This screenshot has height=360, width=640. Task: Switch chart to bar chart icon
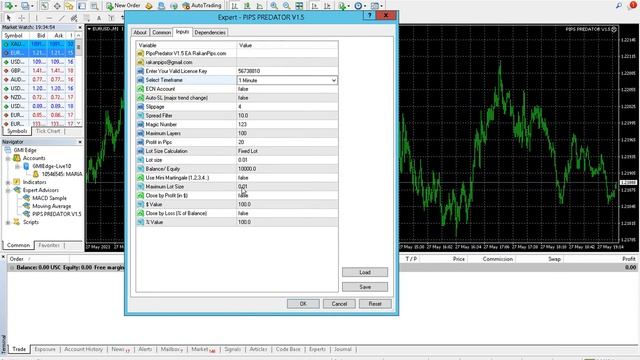(x=235, y=6)
